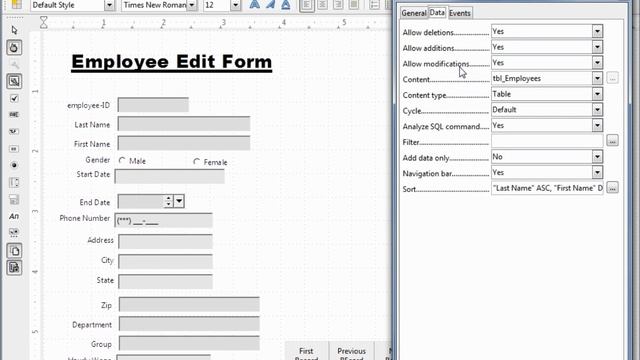640x360 pixels.
Task: Pick the Formatted Field control tool
Action: 14,131
